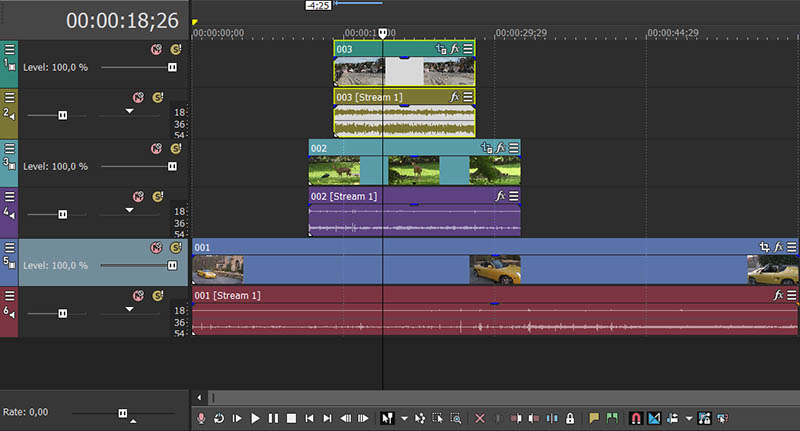Click track 1 level slider handle
This screenshot has width=800, height=431.
click(x=172, y=67)
